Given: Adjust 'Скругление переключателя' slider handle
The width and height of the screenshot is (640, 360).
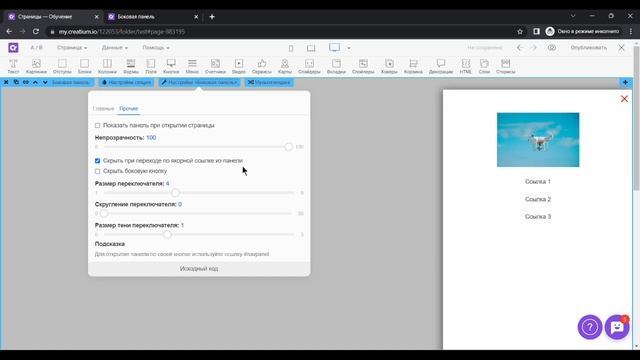Looking at the screenshot, I should pos(104,213).
